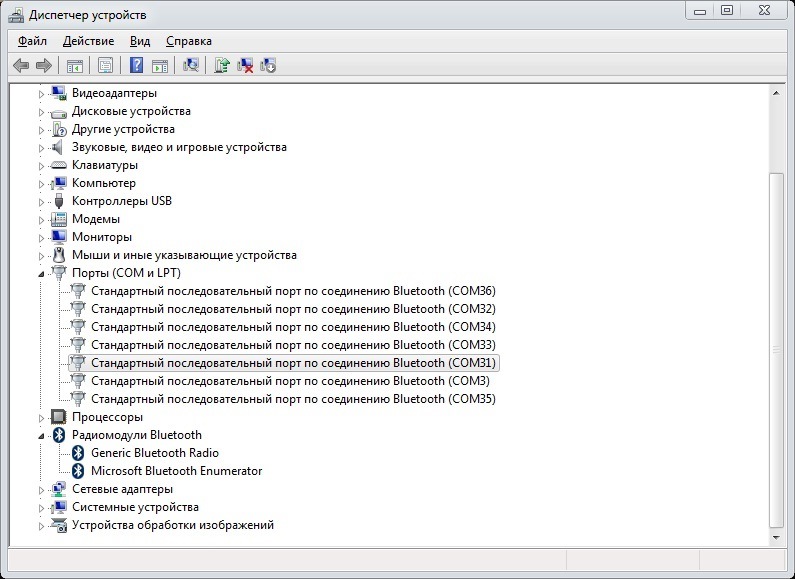Select Мыши и иные указывающие устройства label
795x579 pixels.
[184, 255]
